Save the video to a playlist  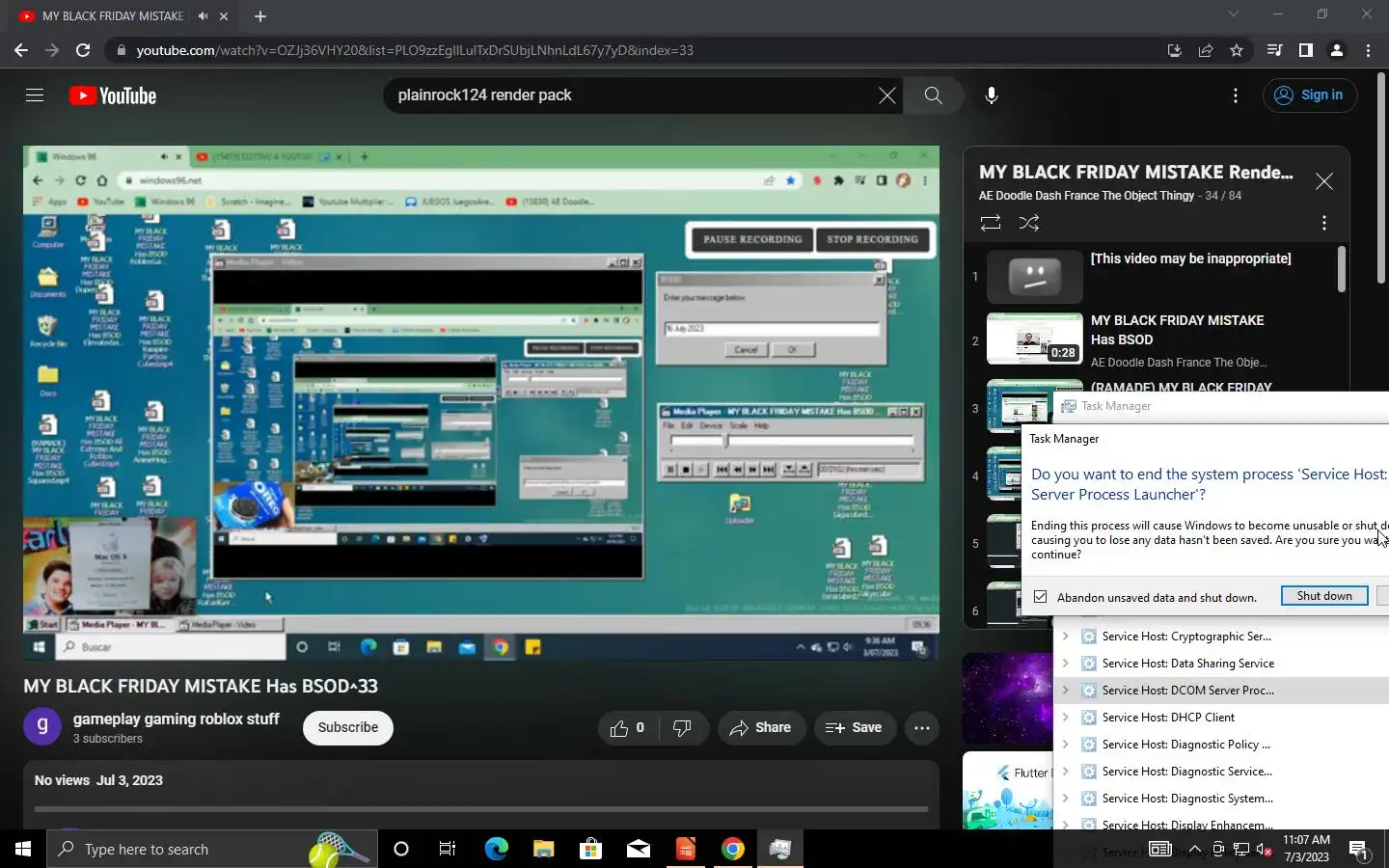(854, 728)
